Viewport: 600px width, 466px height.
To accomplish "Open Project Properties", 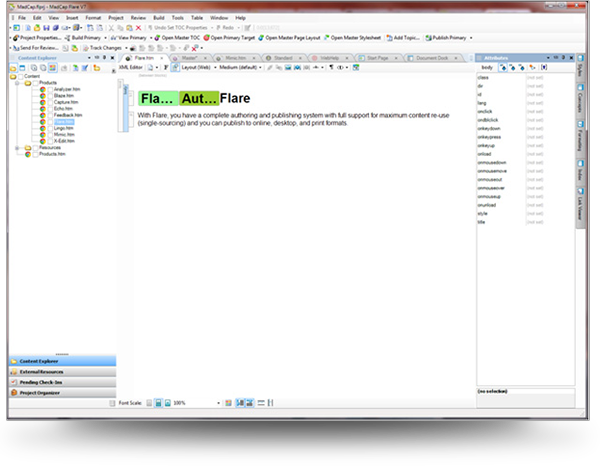I will [37, 37].
